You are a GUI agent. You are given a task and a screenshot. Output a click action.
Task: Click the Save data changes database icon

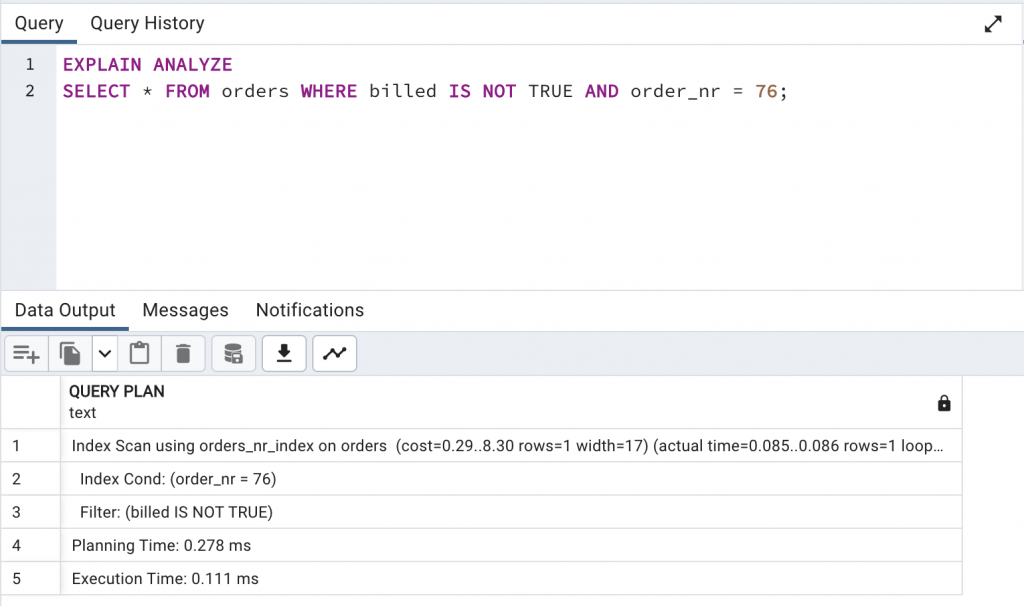(x=233, y=354)
